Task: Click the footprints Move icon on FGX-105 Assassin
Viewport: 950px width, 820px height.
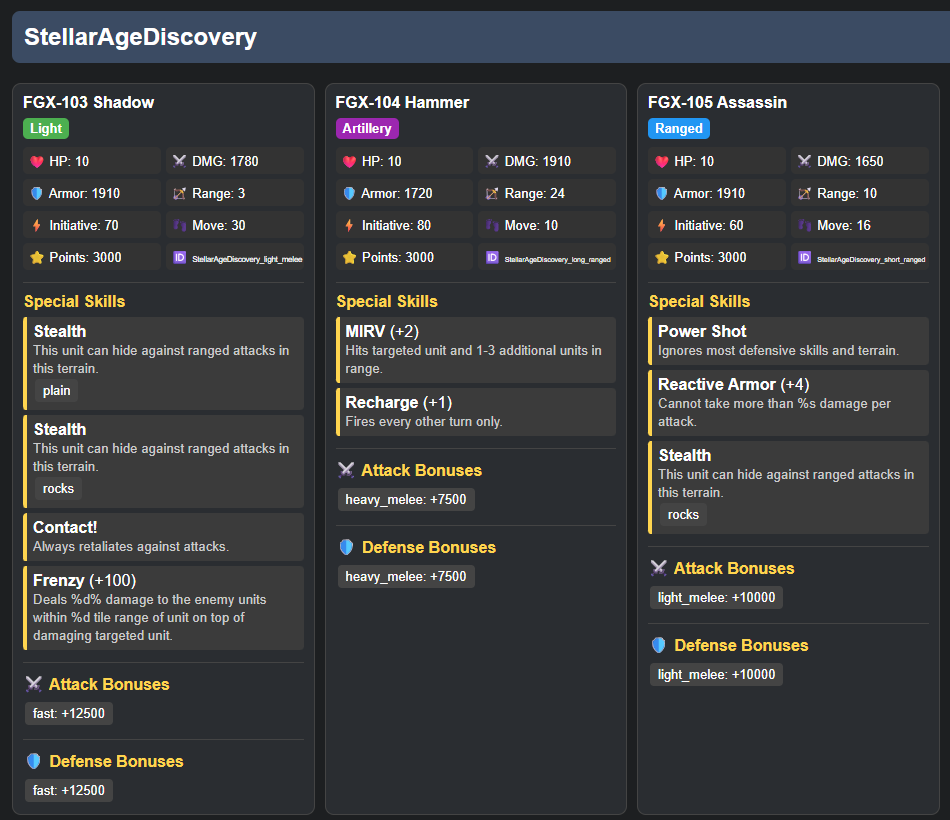Action: pyautogui.click(x=805, y=225)
